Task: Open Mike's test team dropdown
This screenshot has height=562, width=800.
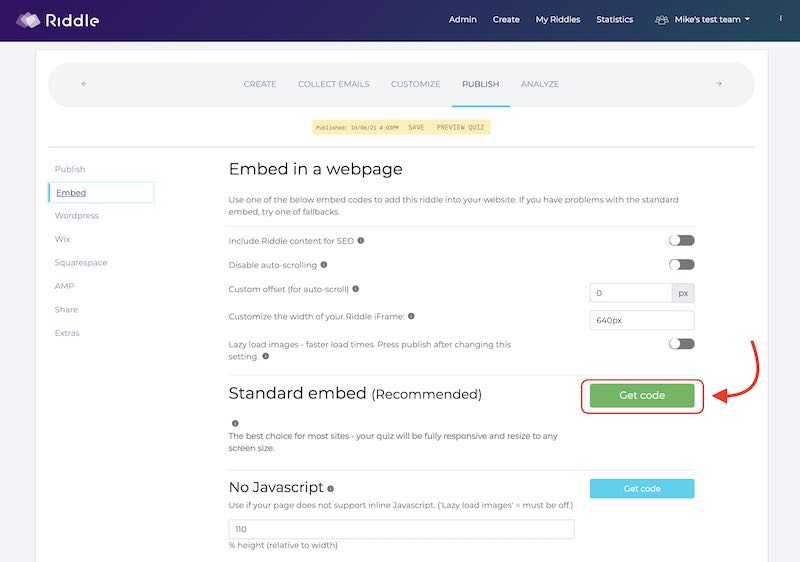Action: [712, 19]
